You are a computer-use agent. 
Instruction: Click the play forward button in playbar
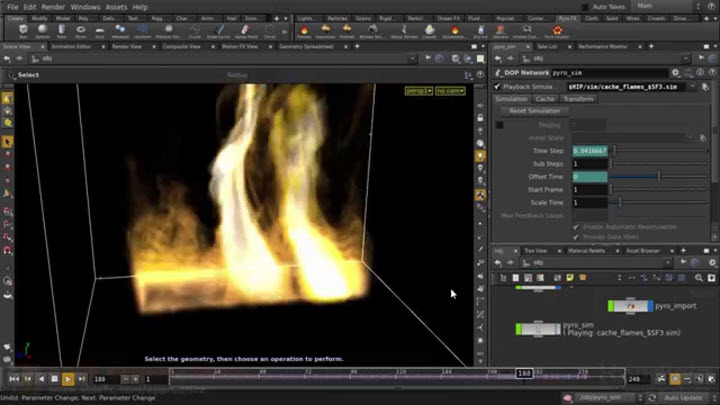[67, 379]
